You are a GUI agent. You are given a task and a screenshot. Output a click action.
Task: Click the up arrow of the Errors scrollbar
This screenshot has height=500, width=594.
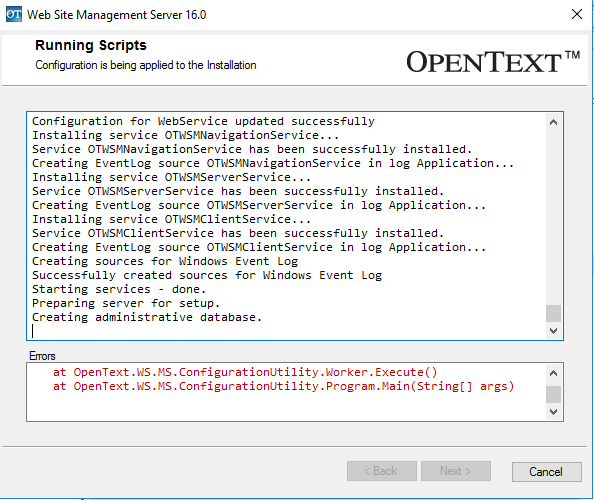point(553,373)
